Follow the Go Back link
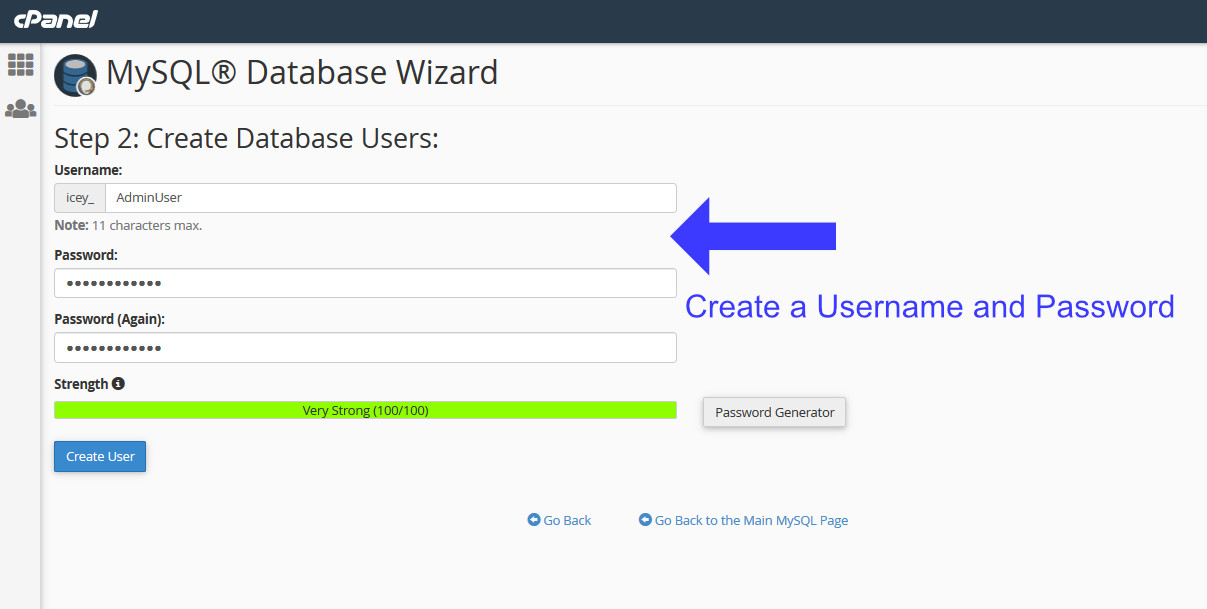This screenshot has height=609, width=1207. [567, 520]
